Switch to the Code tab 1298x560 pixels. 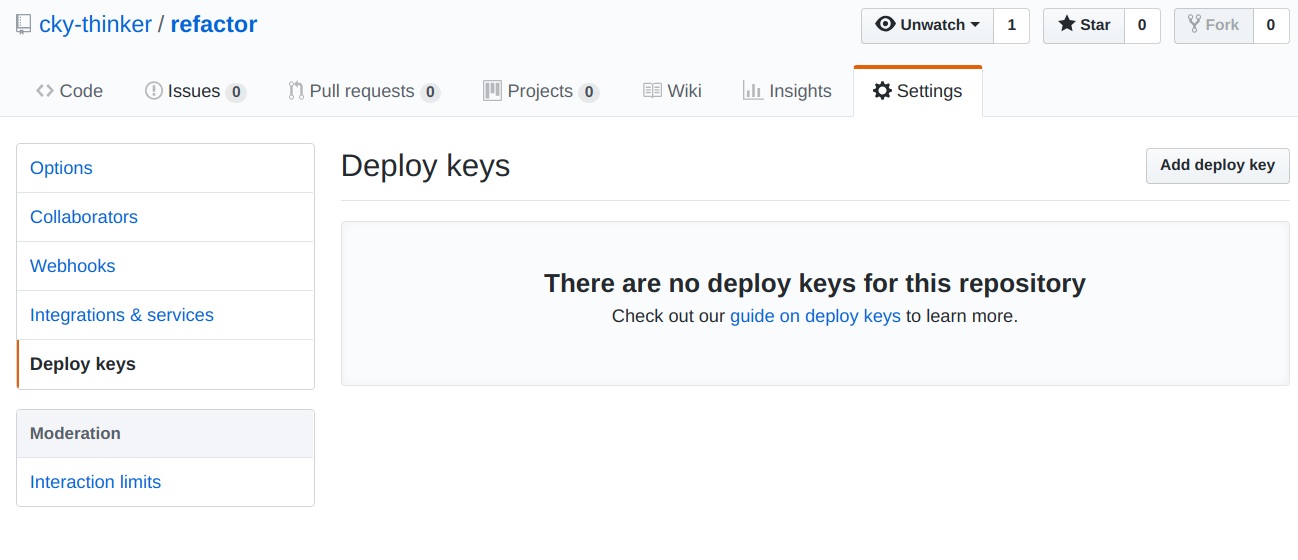point(69,91)
